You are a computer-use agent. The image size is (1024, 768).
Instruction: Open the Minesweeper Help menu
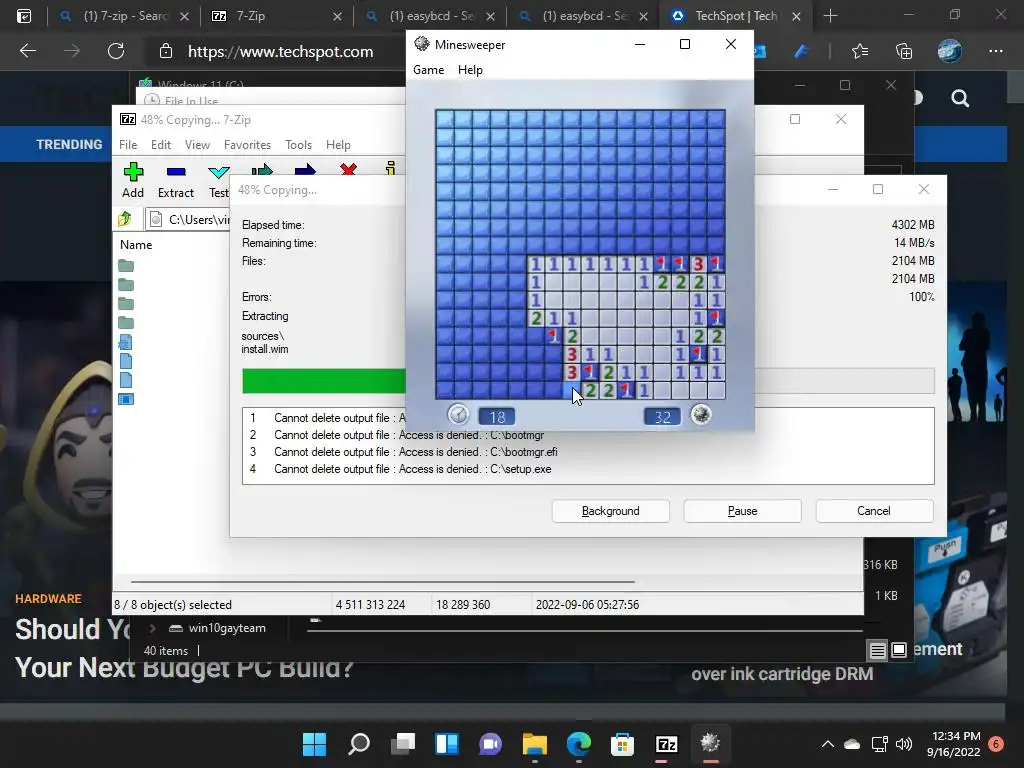pos(470,70)
